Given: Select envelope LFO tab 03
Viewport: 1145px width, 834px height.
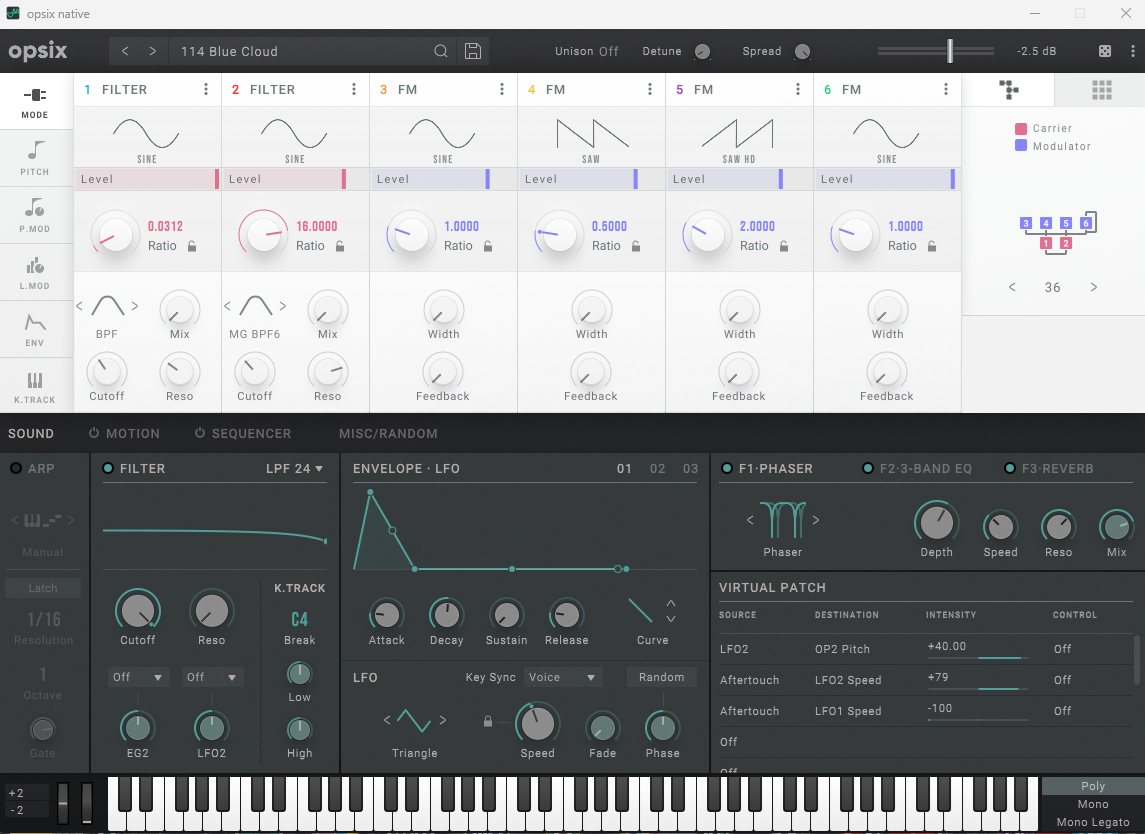Looking at the screenshot, I should (x=690, y=469).
